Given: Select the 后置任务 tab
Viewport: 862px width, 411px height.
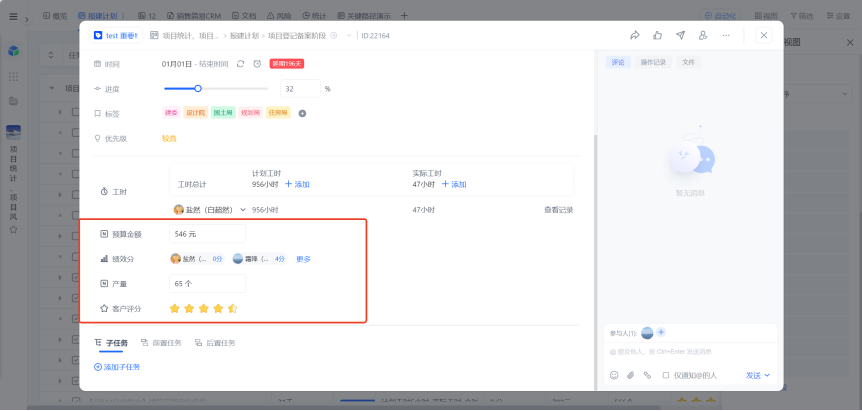Looking at the screenshot, I should (x=215, y=343).
